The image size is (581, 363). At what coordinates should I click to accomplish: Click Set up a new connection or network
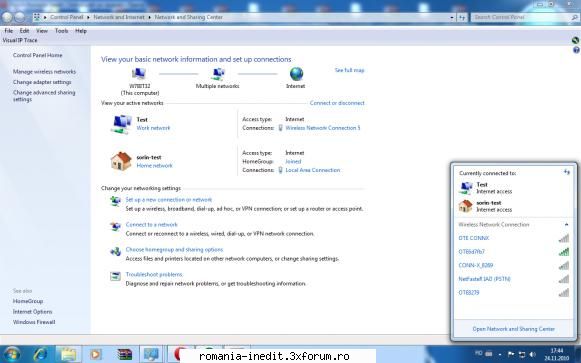click(169, 200)
